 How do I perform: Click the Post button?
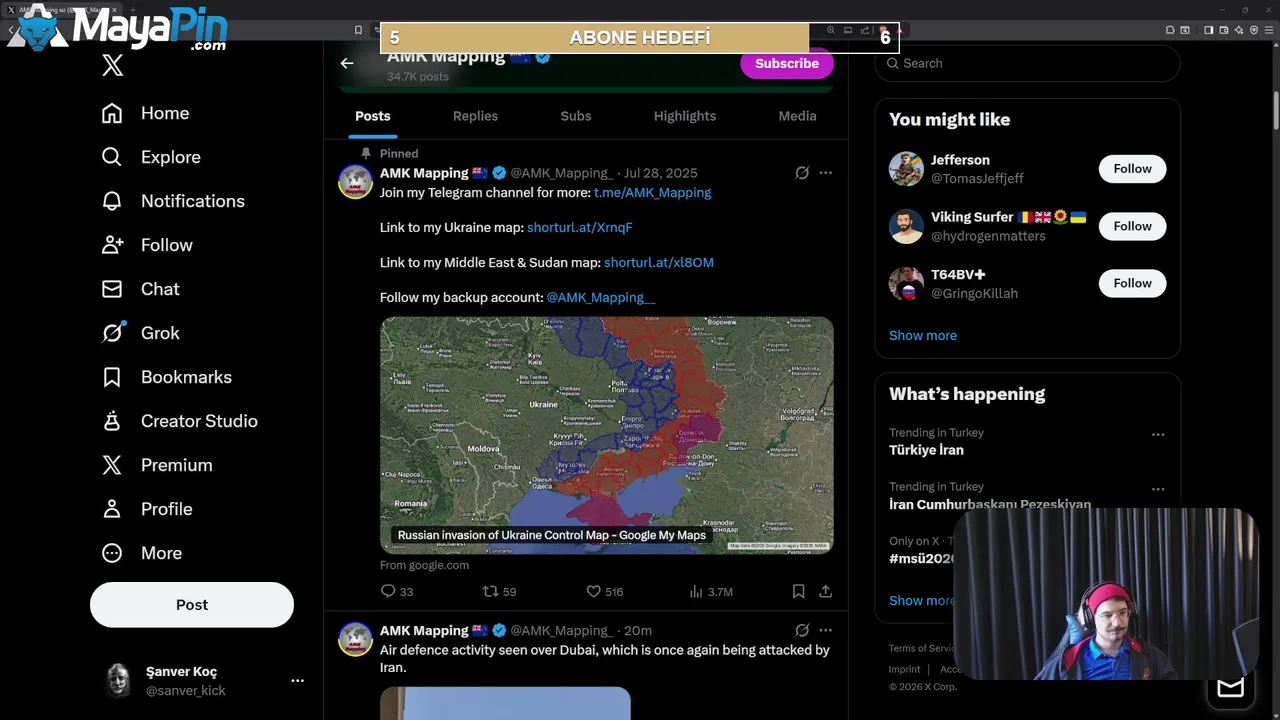pos(192,605)
